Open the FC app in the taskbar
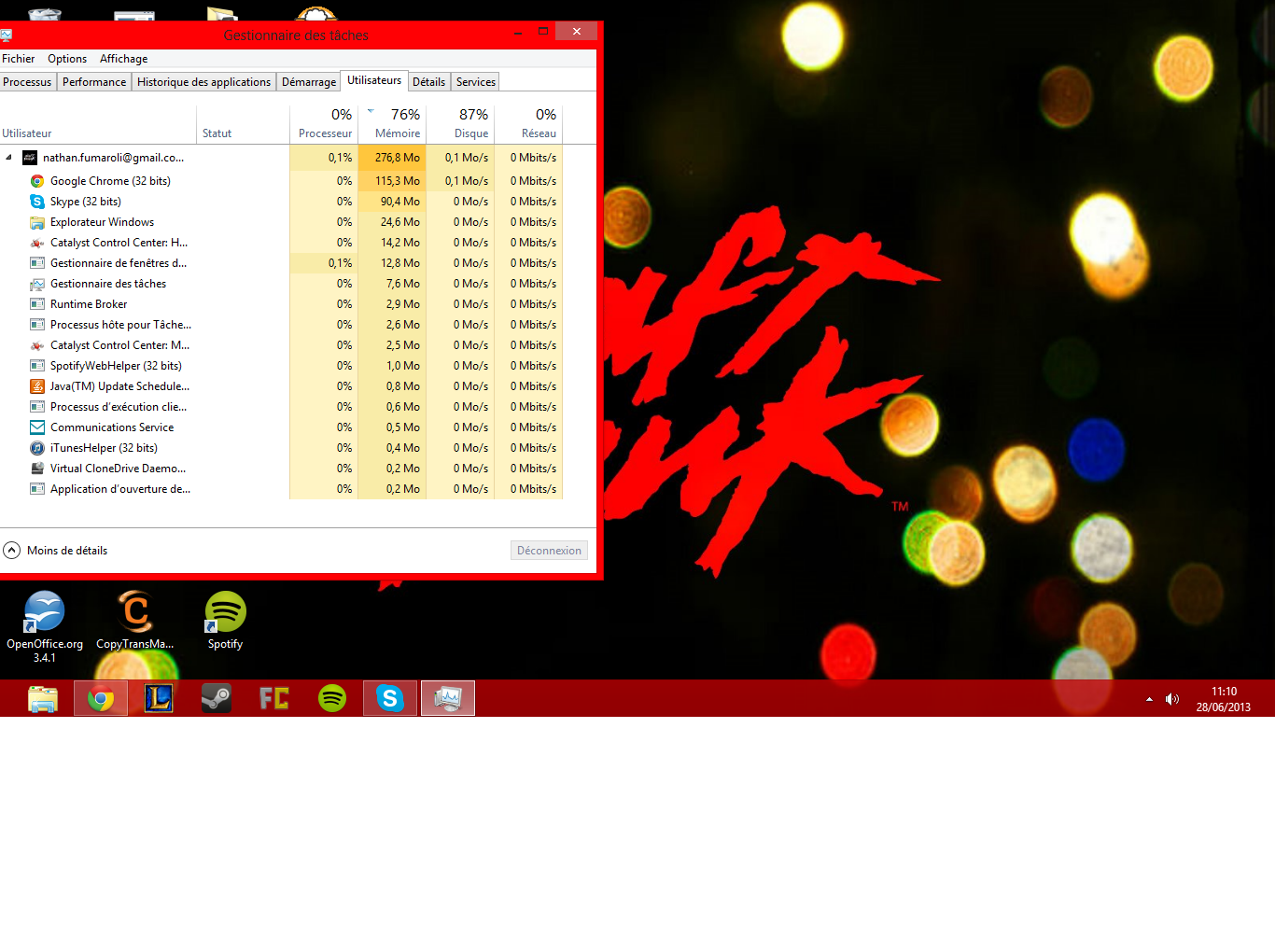This screenshot has height=952, width=1275. [274, 698]
